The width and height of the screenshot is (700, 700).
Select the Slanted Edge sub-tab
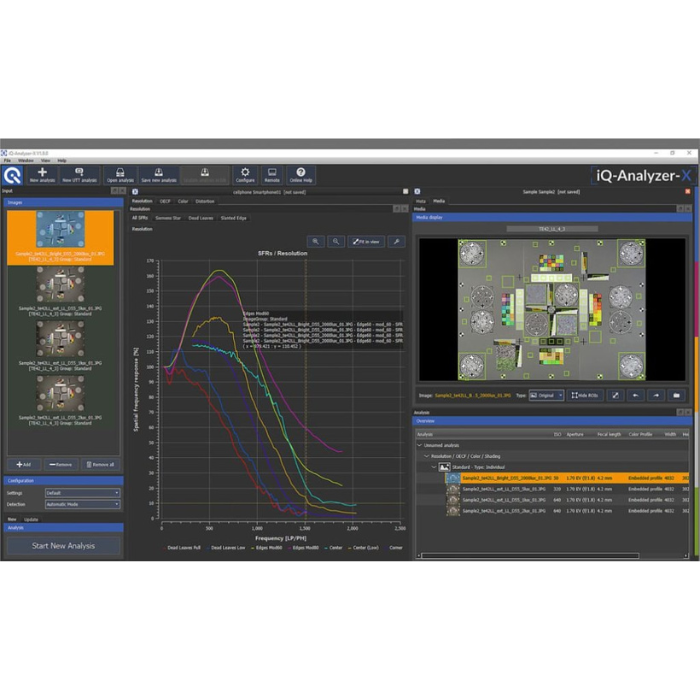(x=233, y=218)
